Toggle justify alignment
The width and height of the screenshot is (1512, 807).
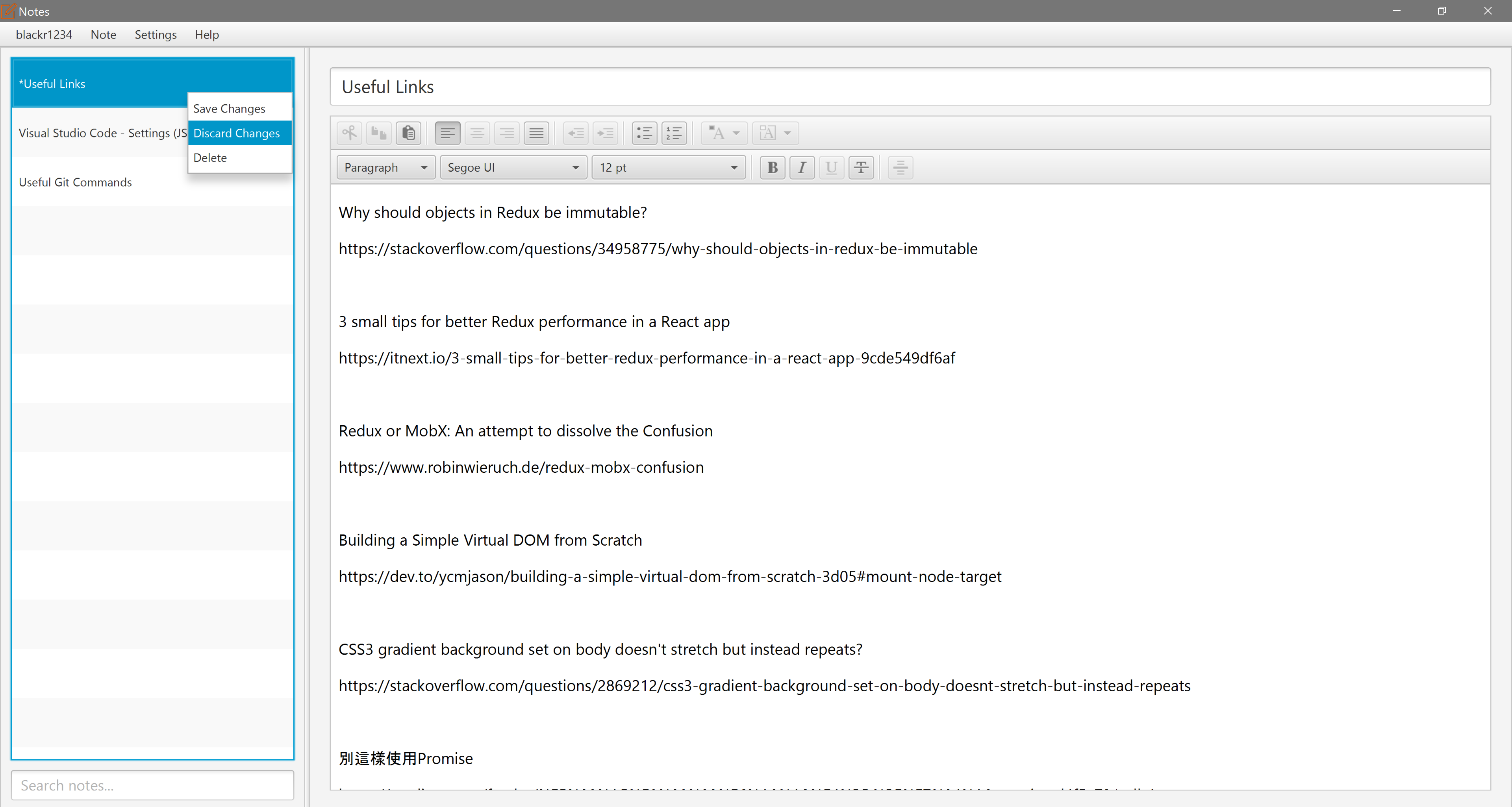(536, 133)
